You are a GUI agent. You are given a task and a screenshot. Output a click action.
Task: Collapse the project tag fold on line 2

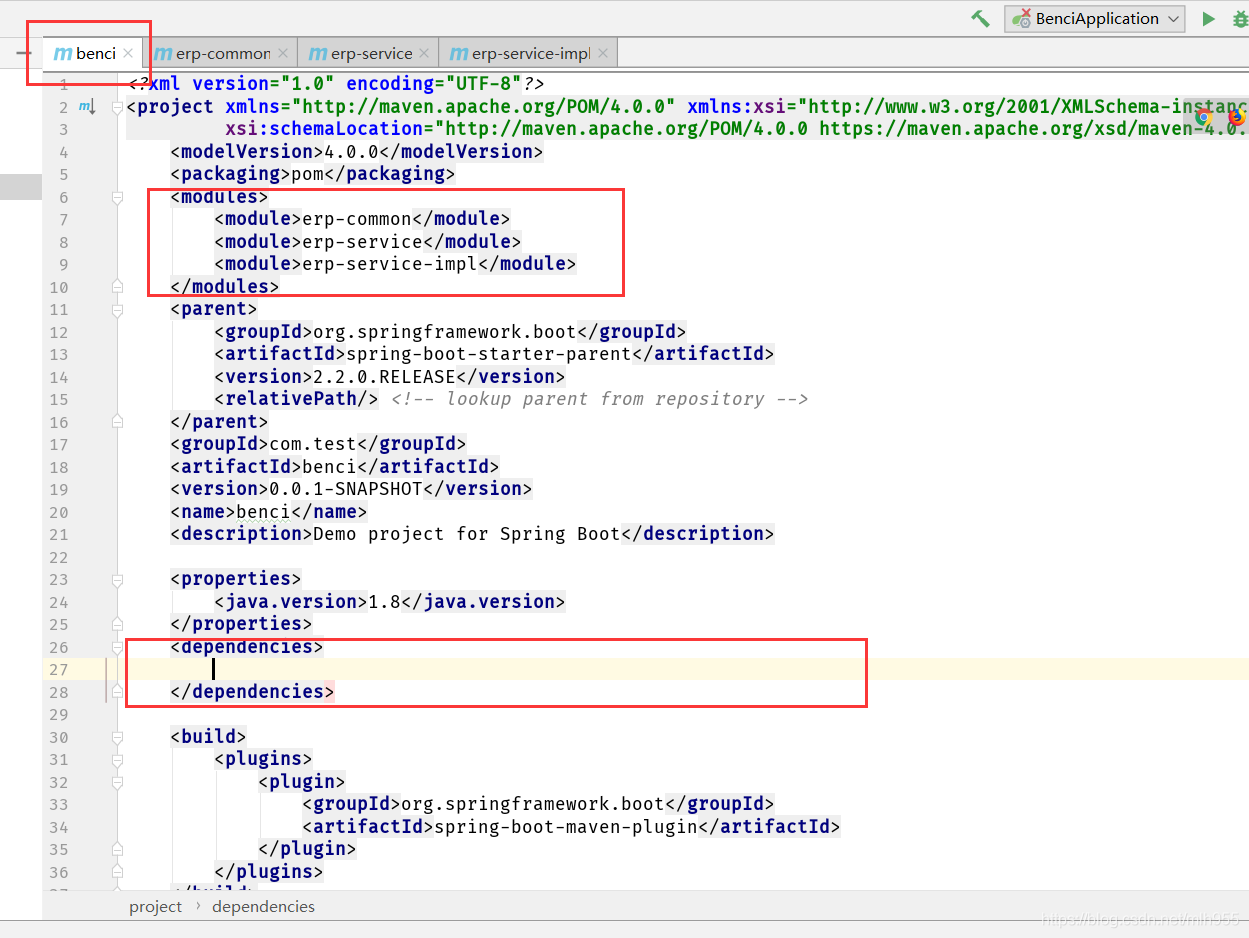pos(118,107)
